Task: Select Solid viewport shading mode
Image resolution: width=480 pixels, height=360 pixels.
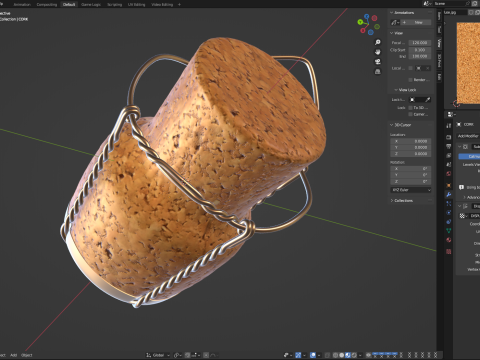Action: click(x=342, y=355)
